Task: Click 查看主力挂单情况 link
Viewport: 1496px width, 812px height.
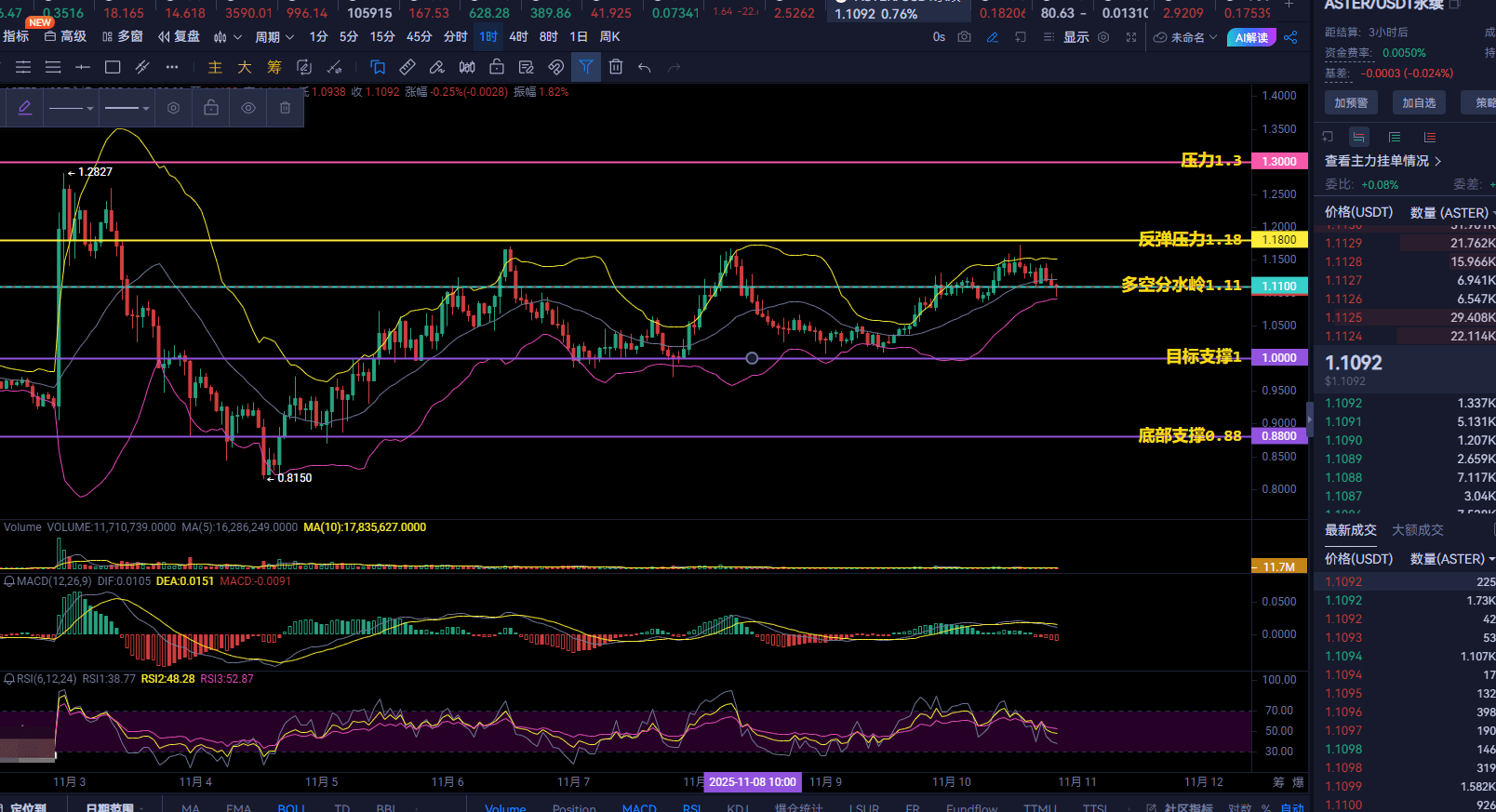Action: click(1382, 161)
